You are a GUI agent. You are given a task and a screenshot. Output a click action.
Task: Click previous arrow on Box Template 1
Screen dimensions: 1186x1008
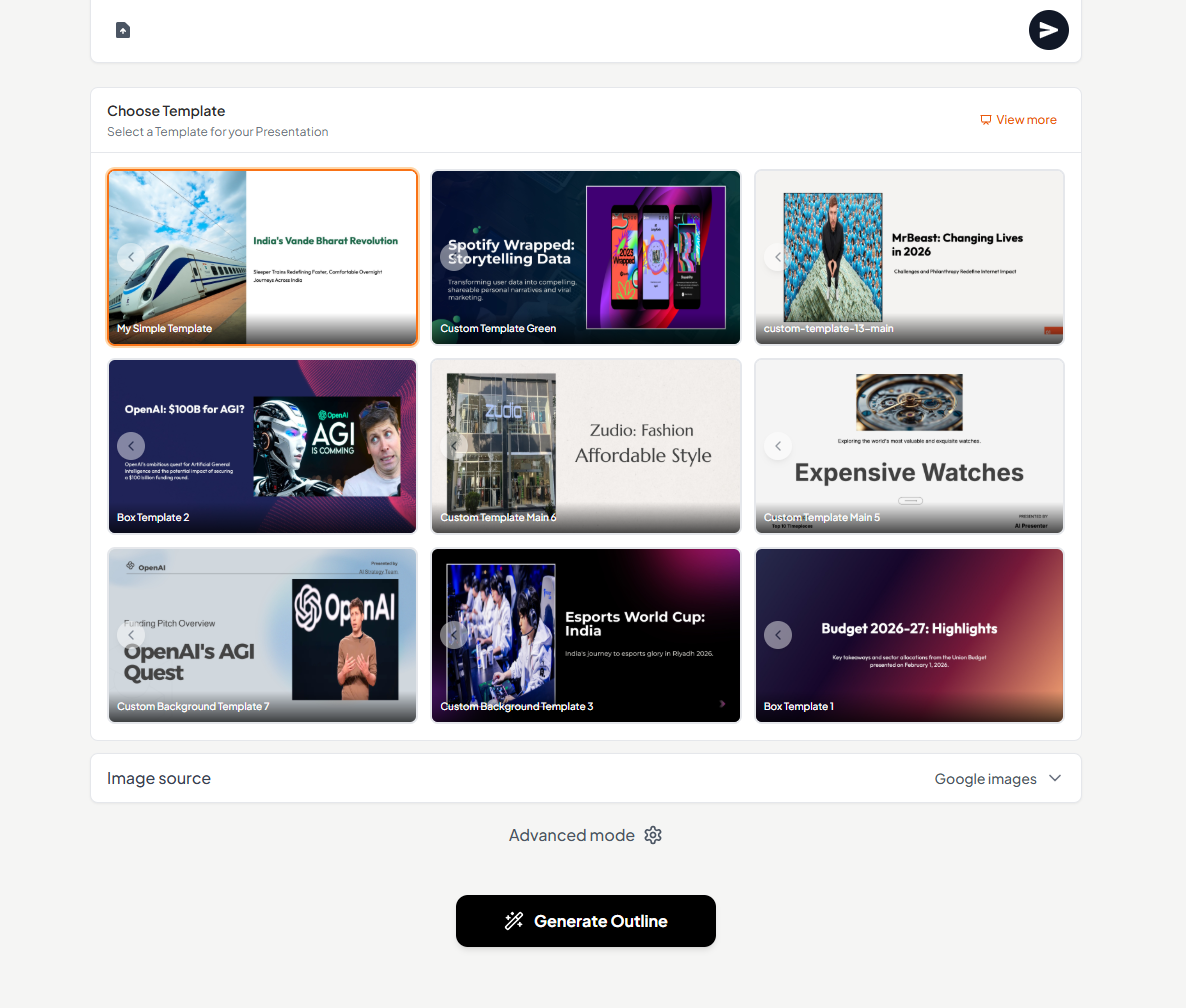tap(778, 635)
